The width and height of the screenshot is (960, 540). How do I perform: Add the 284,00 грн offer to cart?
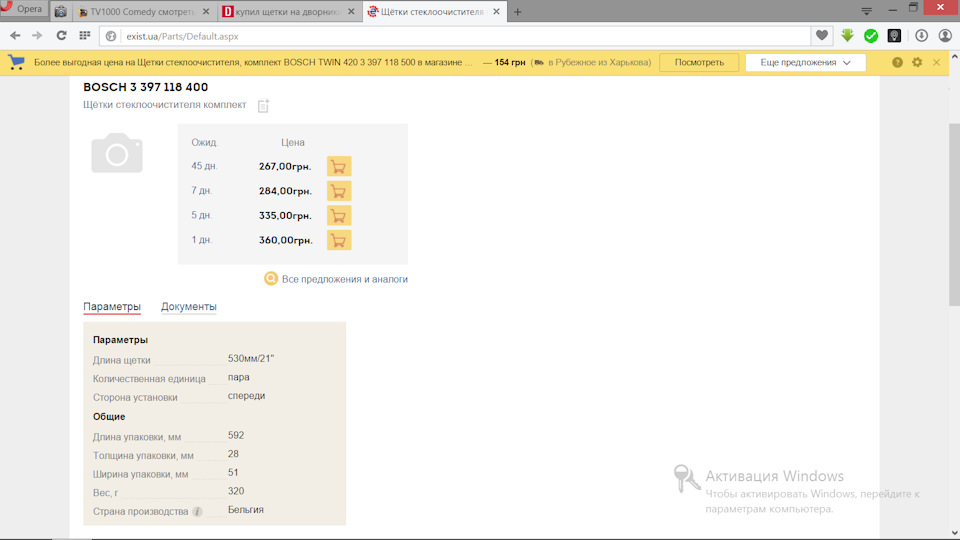click(x=338, y=191)
